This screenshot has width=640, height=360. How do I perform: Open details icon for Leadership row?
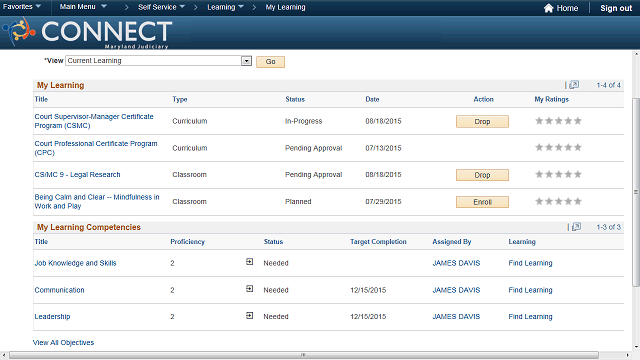click(x=249, y=316)
